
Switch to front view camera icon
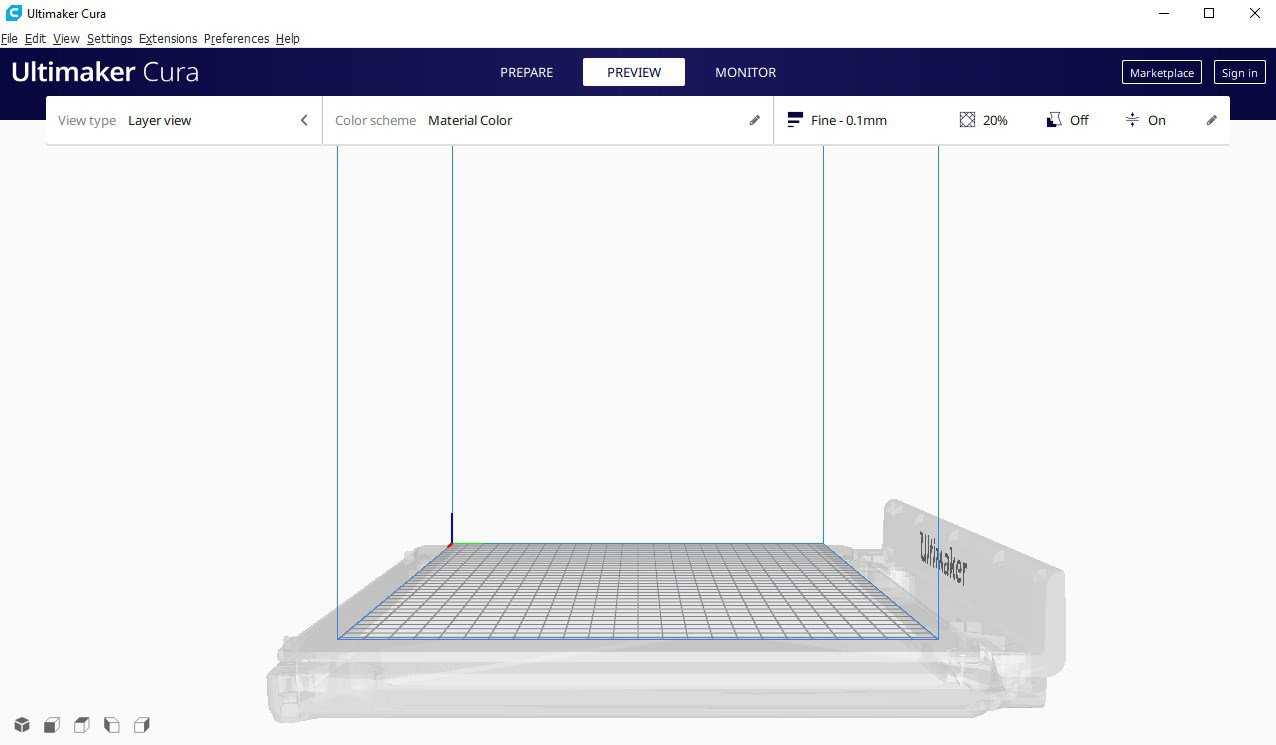[52, 724]
